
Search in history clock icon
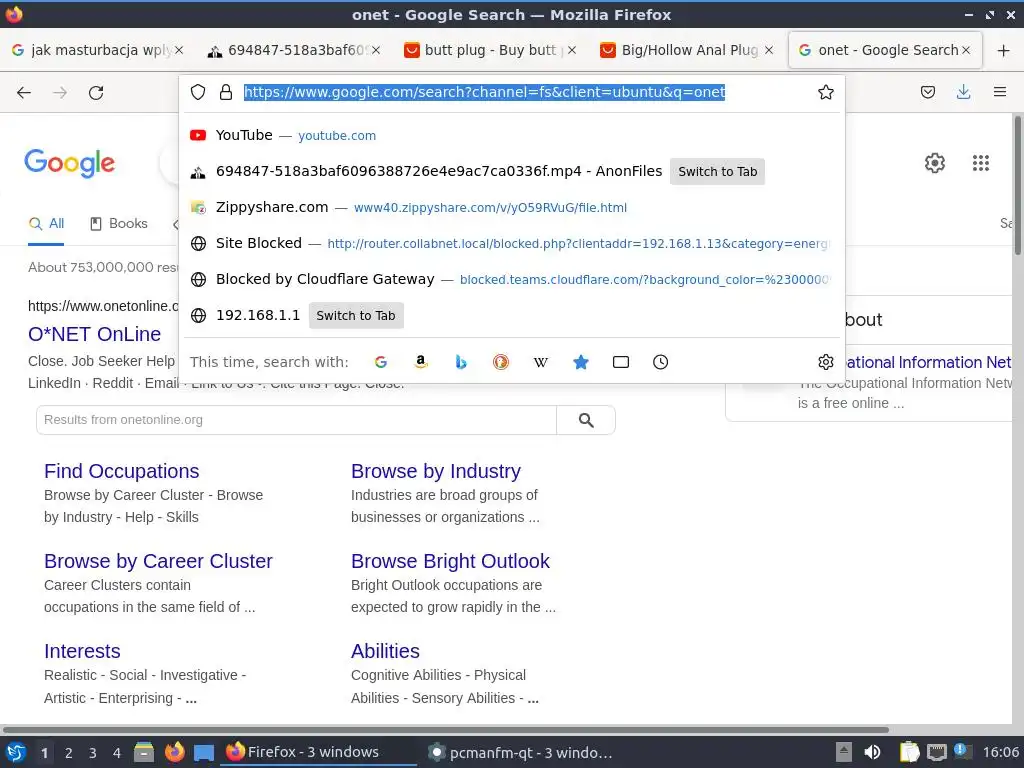(x=660, y=362)
